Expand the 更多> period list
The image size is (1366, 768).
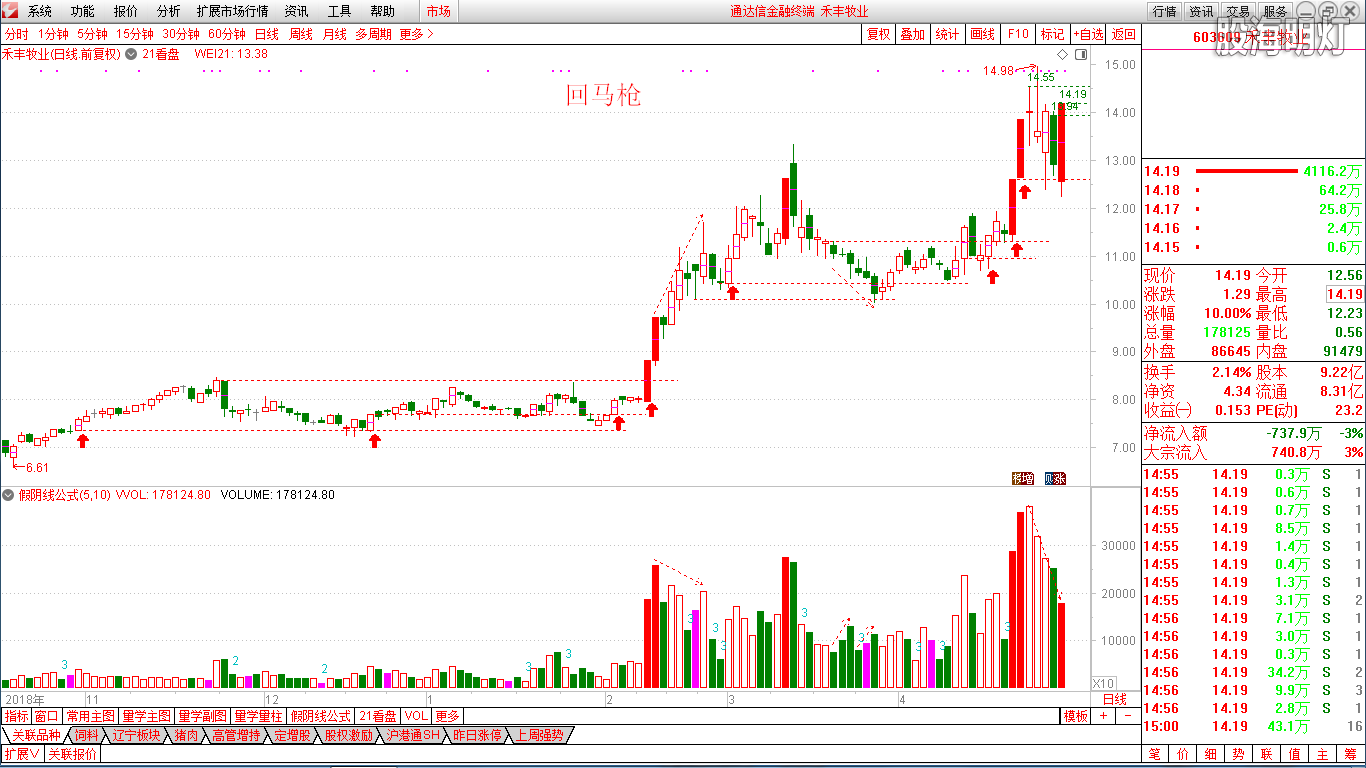point(416,34)
